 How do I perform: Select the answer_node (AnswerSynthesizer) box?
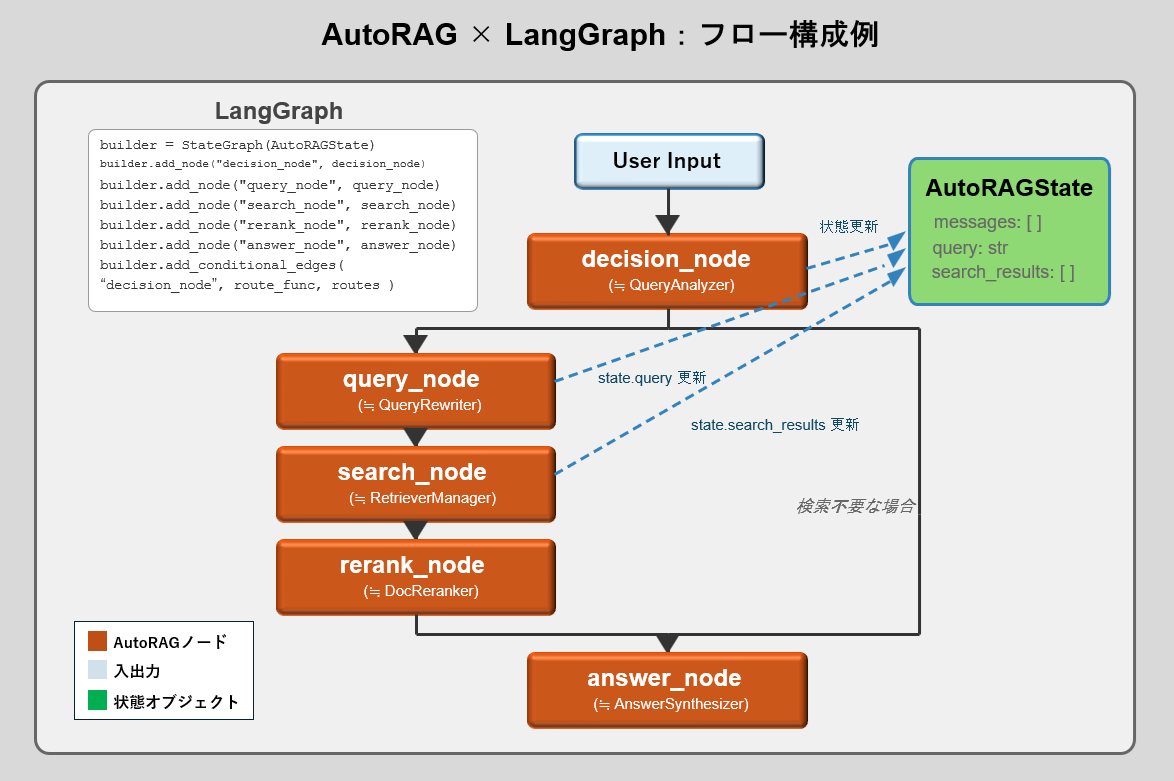tap(666, 689)
